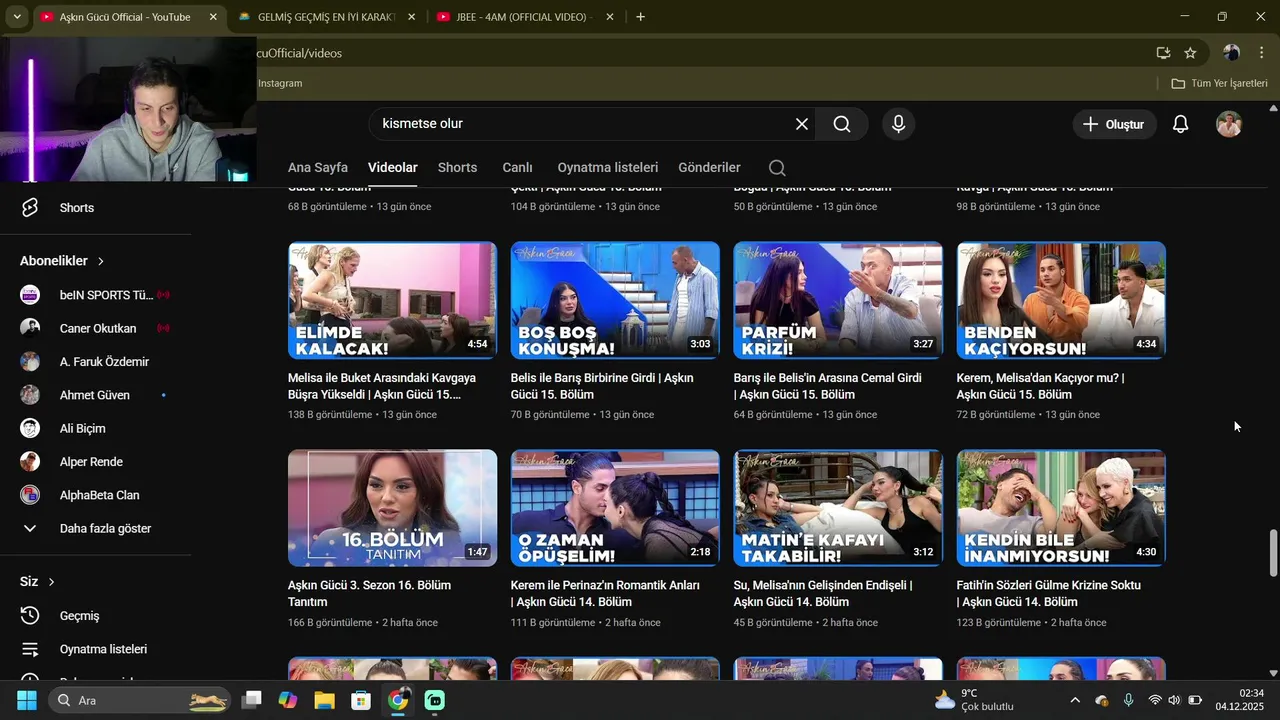
Task: Open Su, Melisa'nın Gelişinden Endişeli video title
Action: tap(823, 594)
